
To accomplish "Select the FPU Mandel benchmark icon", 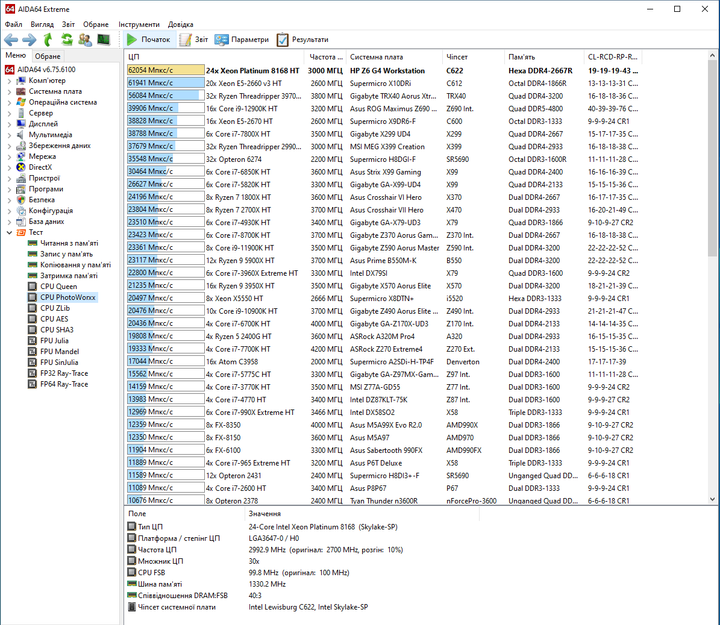I will point(32,352).
